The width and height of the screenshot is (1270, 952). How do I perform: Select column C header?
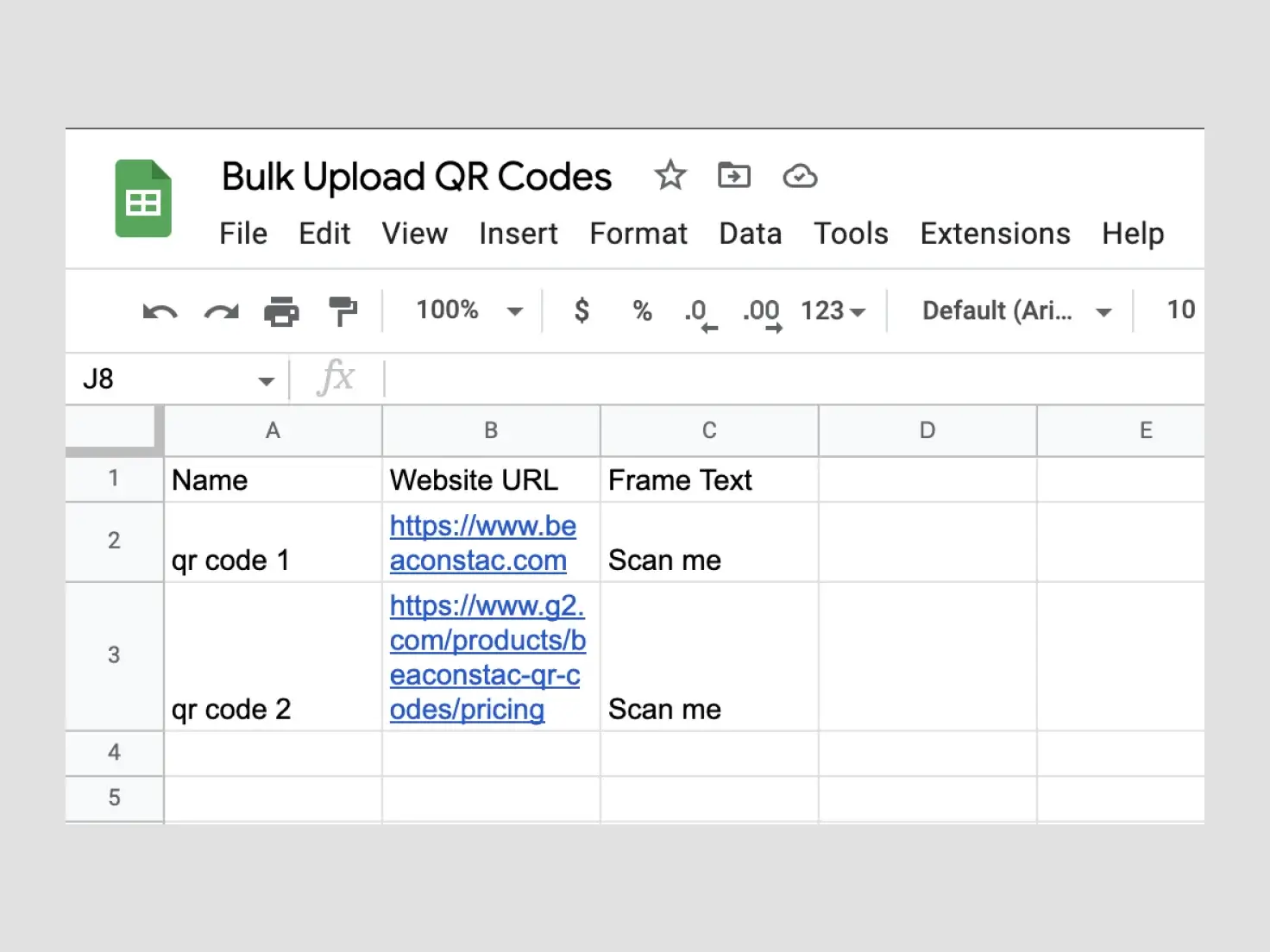click(x=709, y=430)
